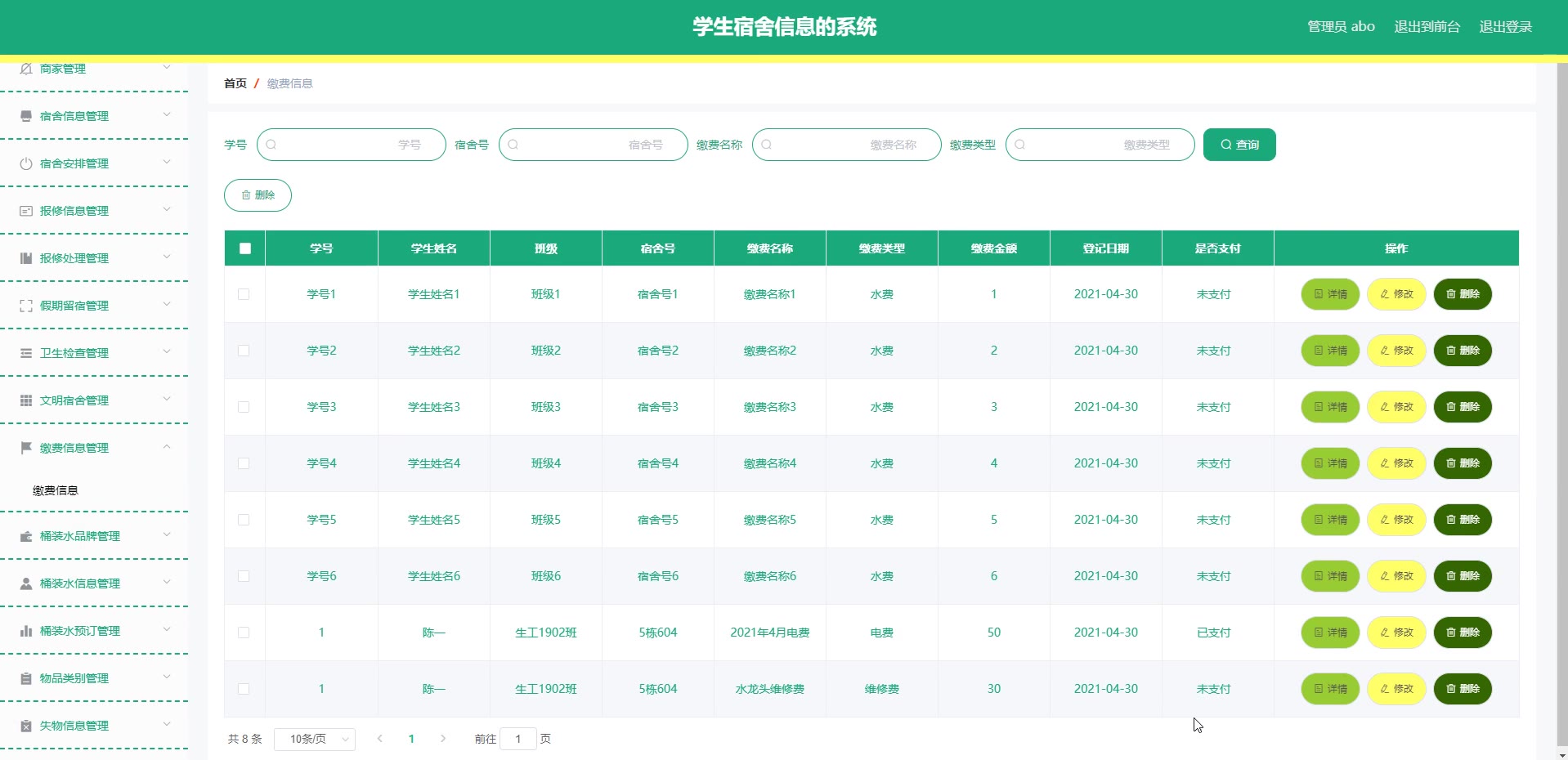Click page number 1 in pagination
This screenshot has width=1568, height=760.
pos(411,739)
